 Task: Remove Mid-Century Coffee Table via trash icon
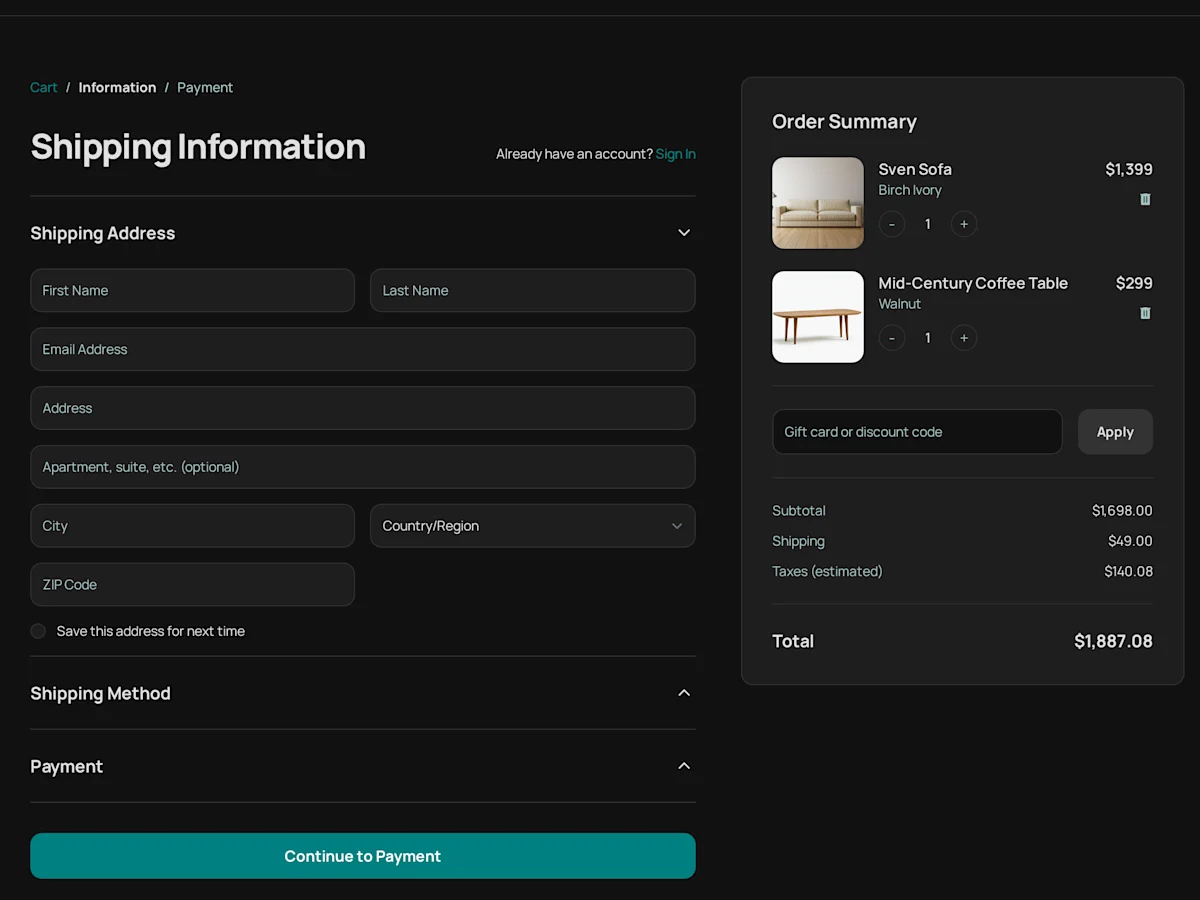pos(1145,313)
